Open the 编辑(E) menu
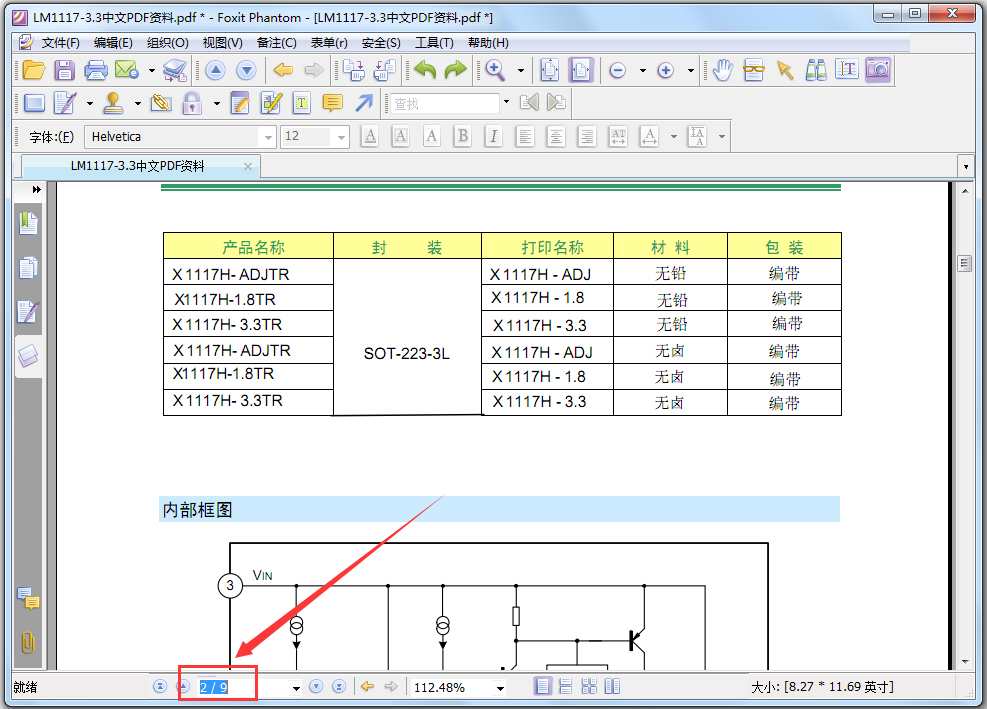This screenshot has width=987, height=709. 113,43
